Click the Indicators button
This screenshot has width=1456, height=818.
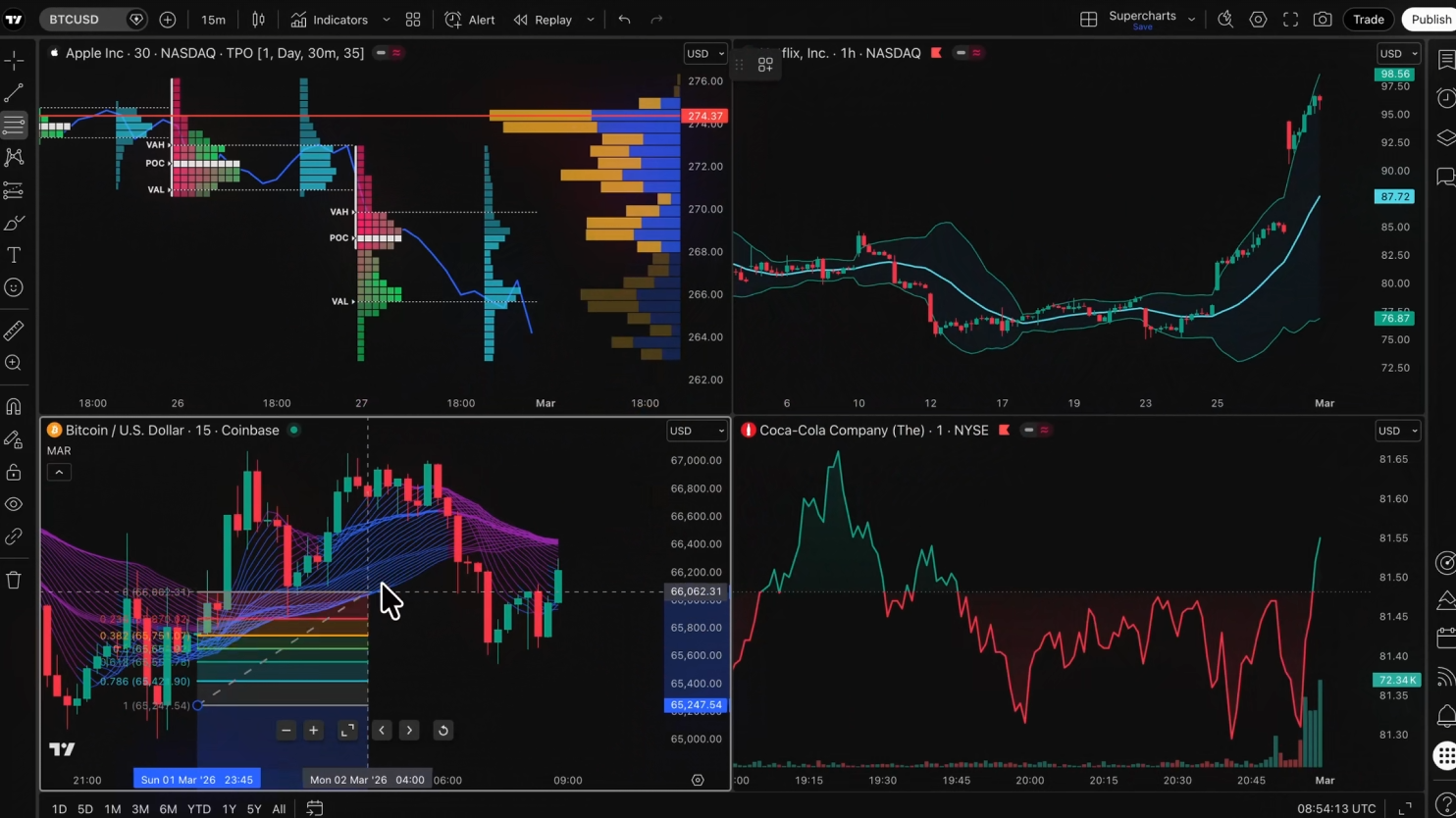point(329,20)
